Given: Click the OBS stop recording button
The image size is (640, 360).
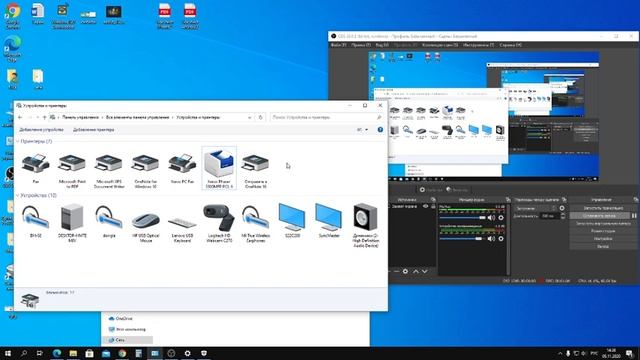Looking at the screenshot, I should coord(599,216).
